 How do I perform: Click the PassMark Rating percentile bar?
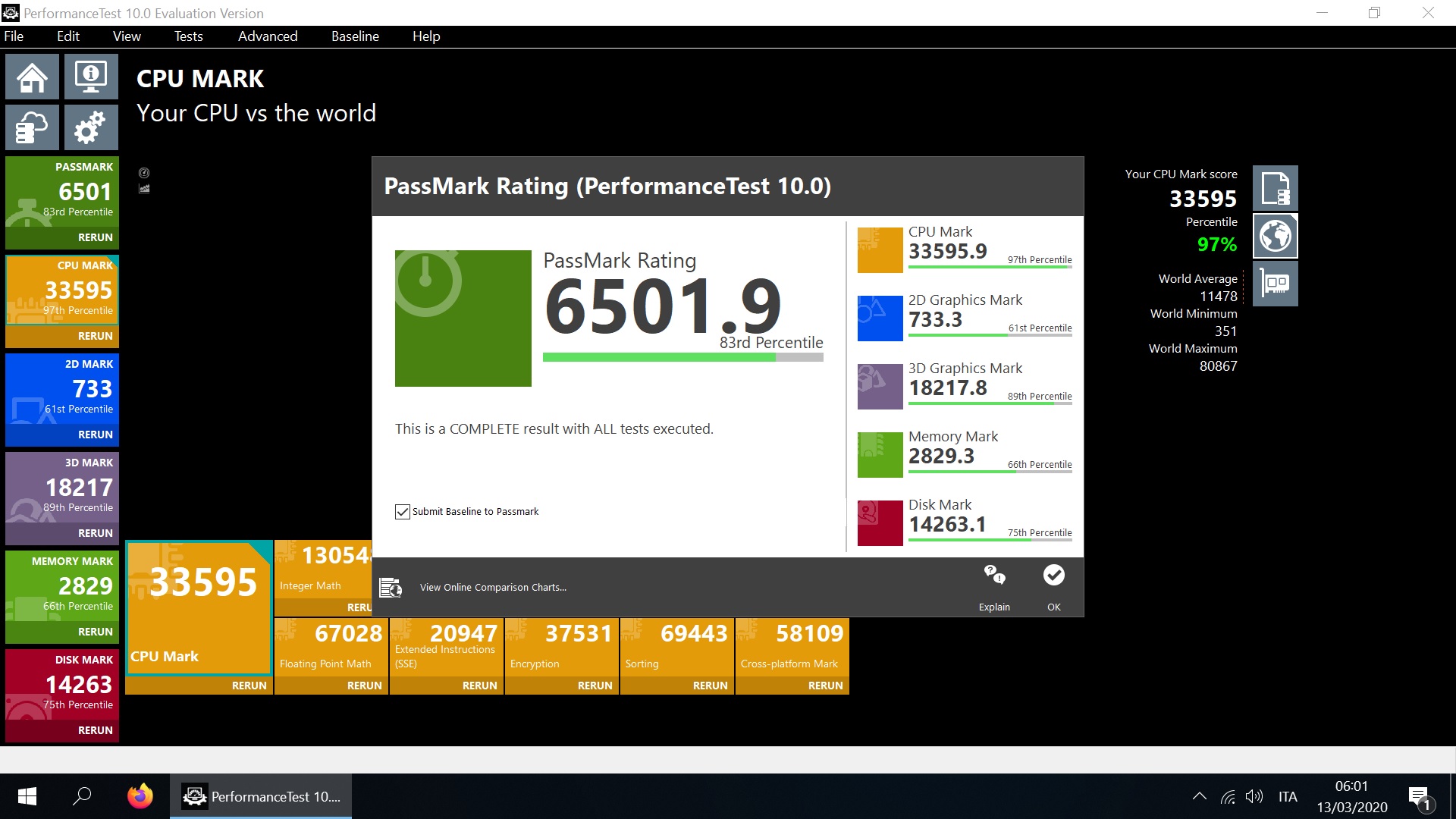pyautogui.click(x=682, y=357)
